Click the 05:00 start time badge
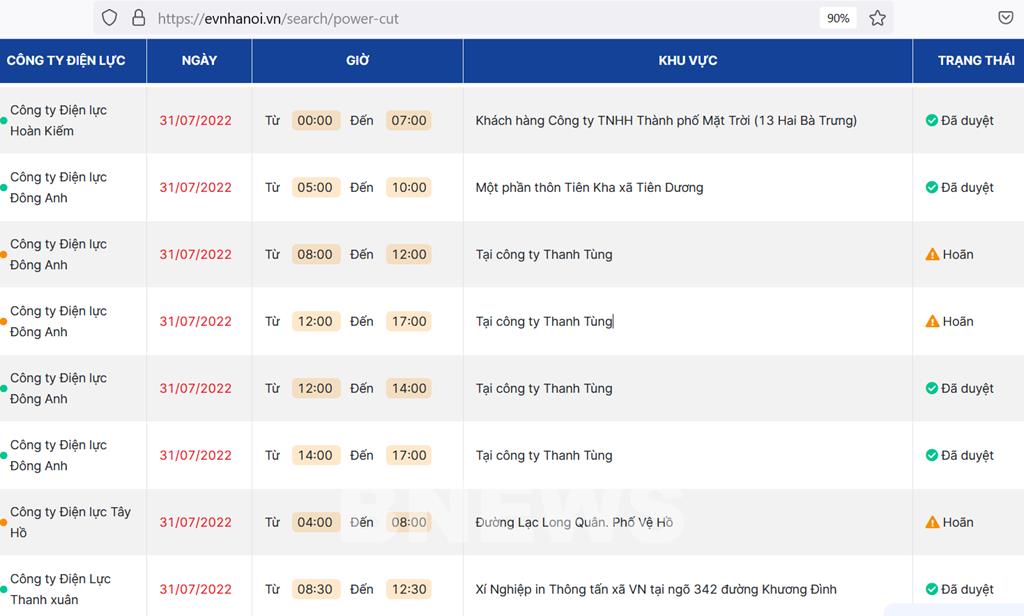Screen dimensions: 1024x616 (x=315, y=187)
